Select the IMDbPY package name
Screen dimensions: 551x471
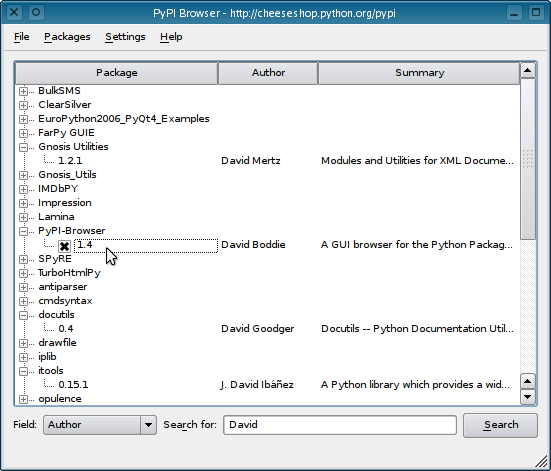tap(58, 189)
